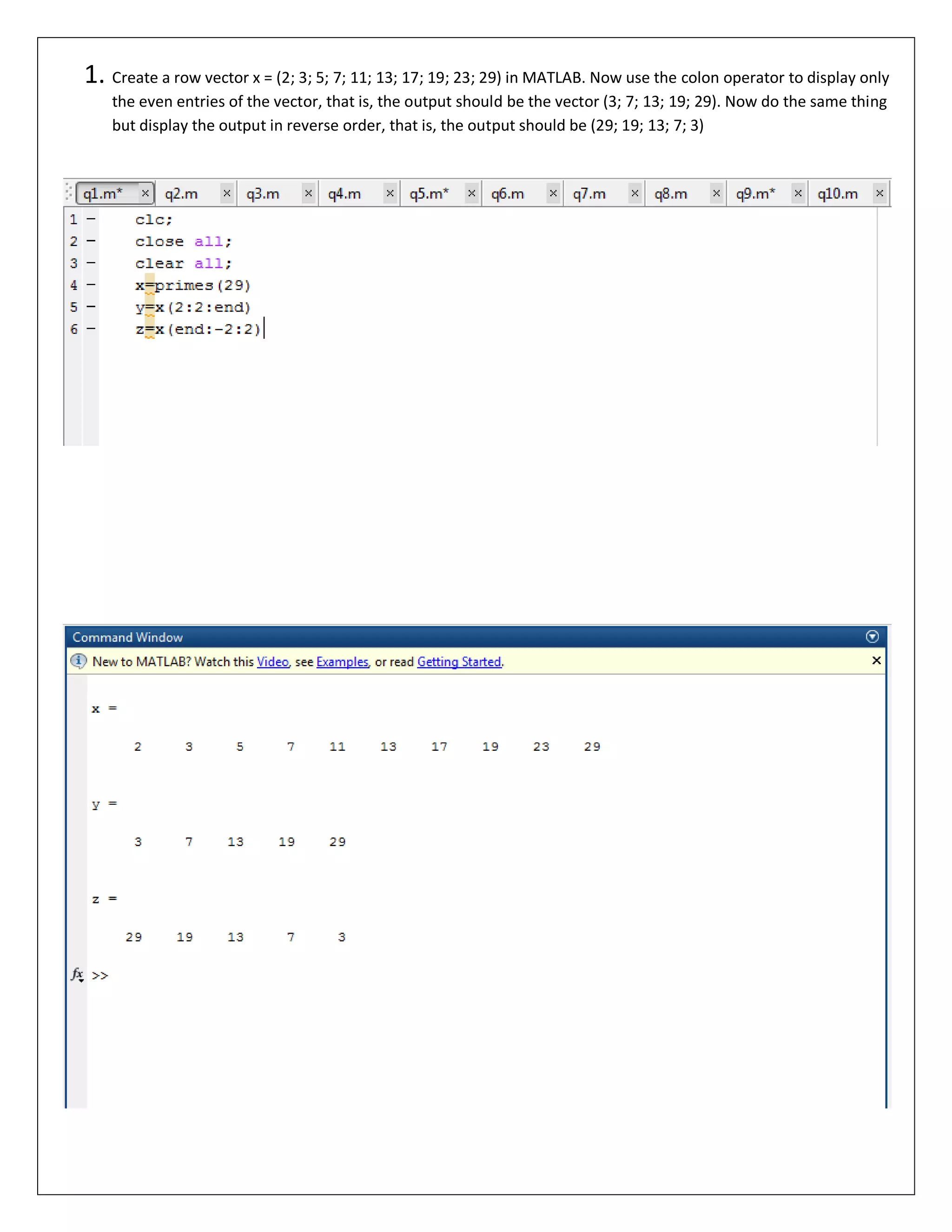
Task: Click the command prompt >> input
Action: [100, 975]
